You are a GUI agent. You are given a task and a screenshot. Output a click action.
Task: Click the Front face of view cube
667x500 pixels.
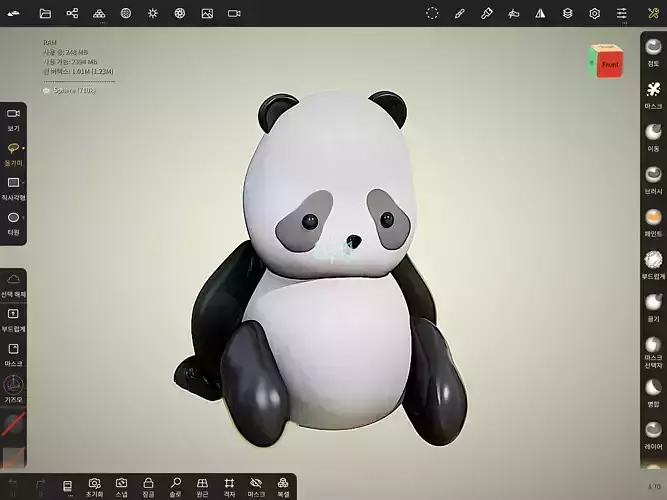[610, 65]
